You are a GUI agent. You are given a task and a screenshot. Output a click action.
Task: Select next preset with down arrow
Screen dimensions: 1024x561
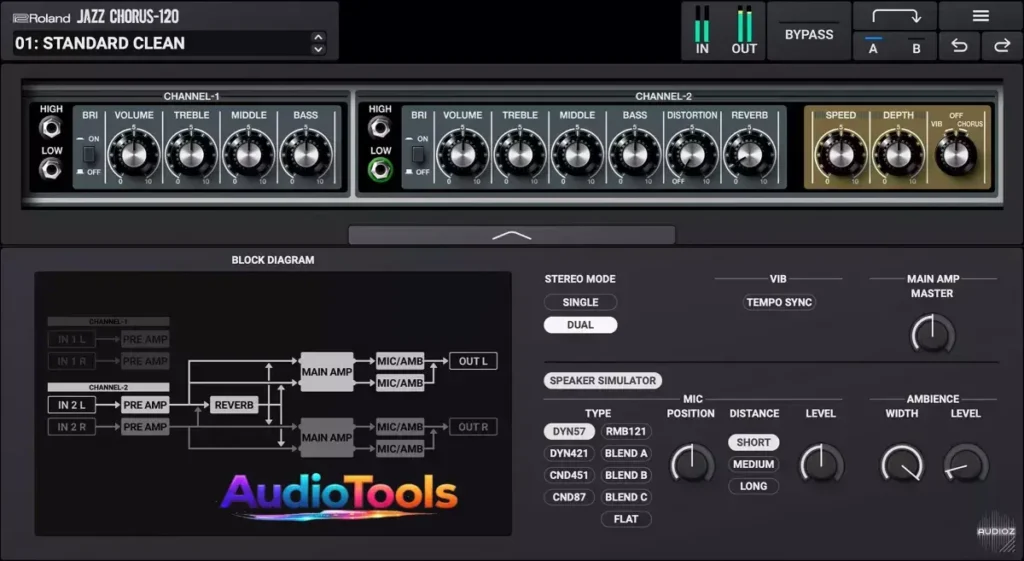pos(318,49)
